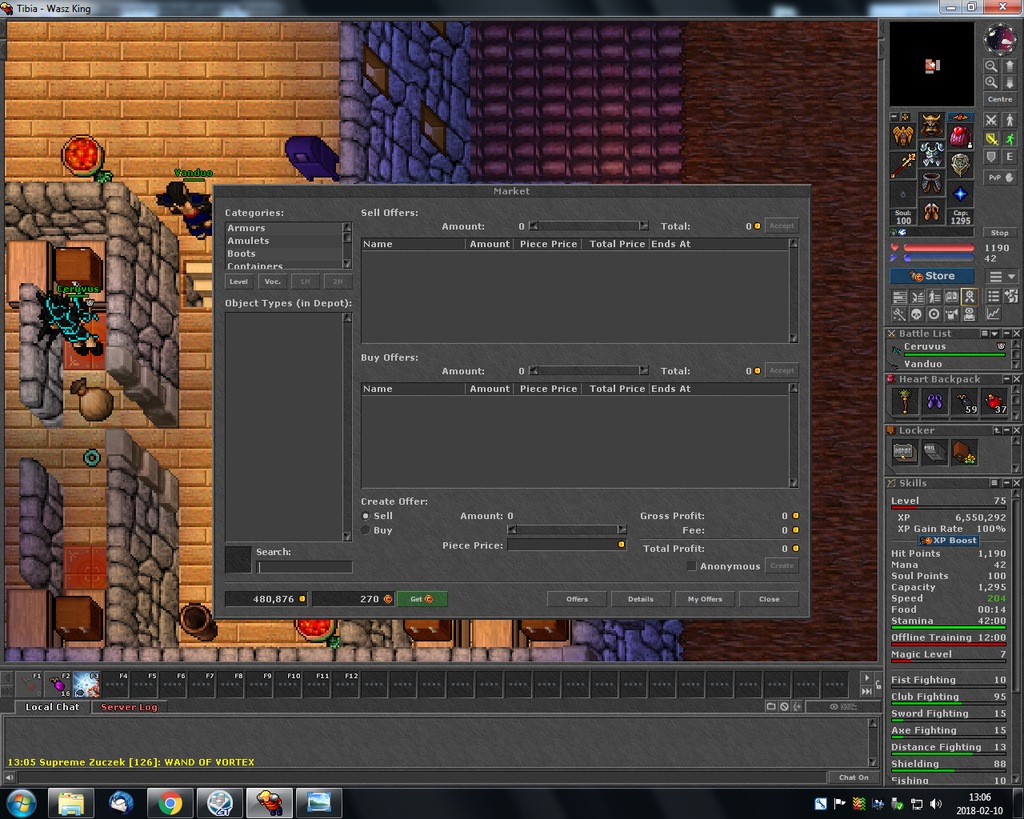1024x819 pixels.
Task: Open the Store button
Action: coord(932,276)
